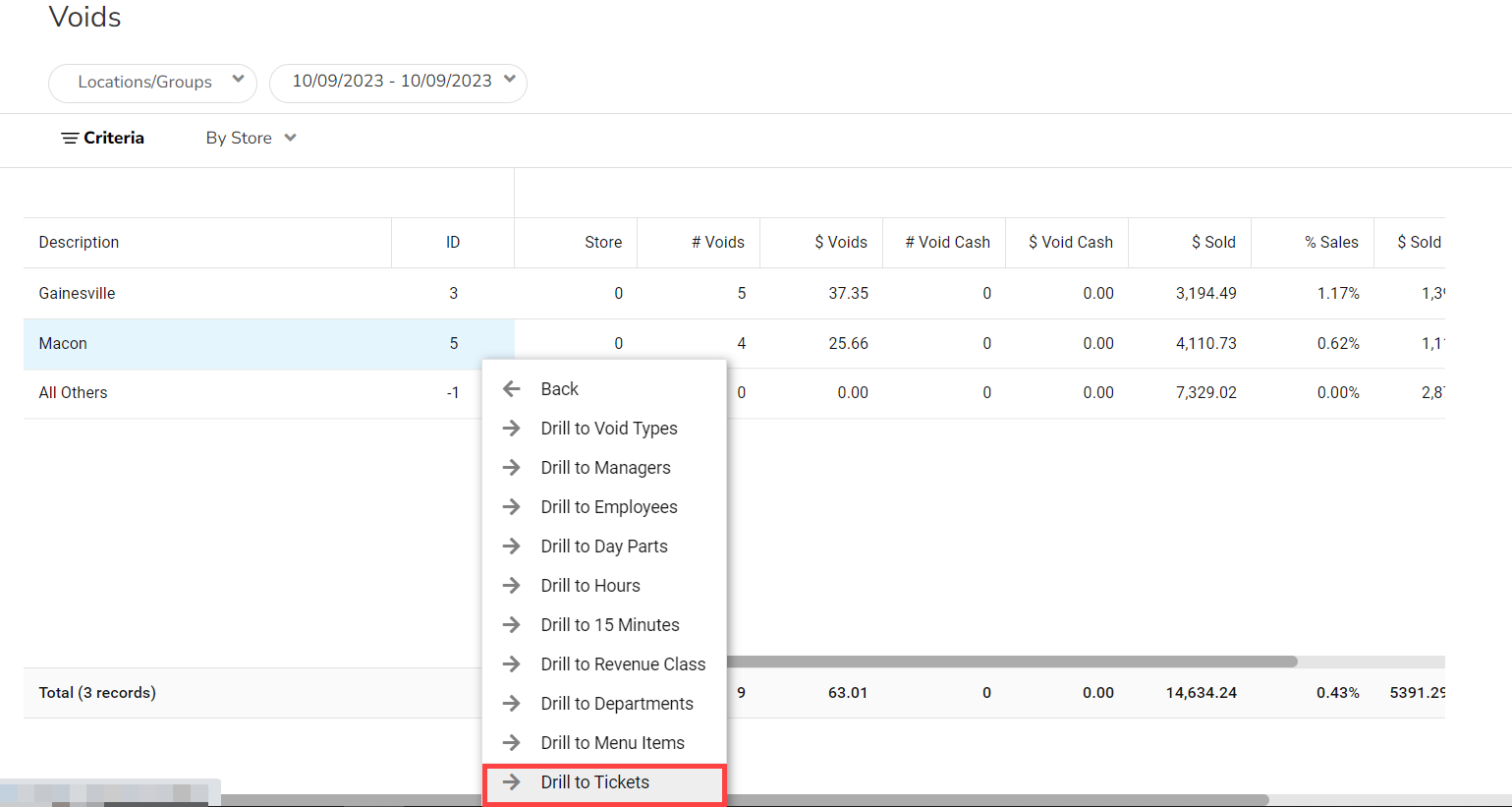Select Drill to Revenue Class entry
Screen dimensions: 1512x807
click(x=622, y=664)
